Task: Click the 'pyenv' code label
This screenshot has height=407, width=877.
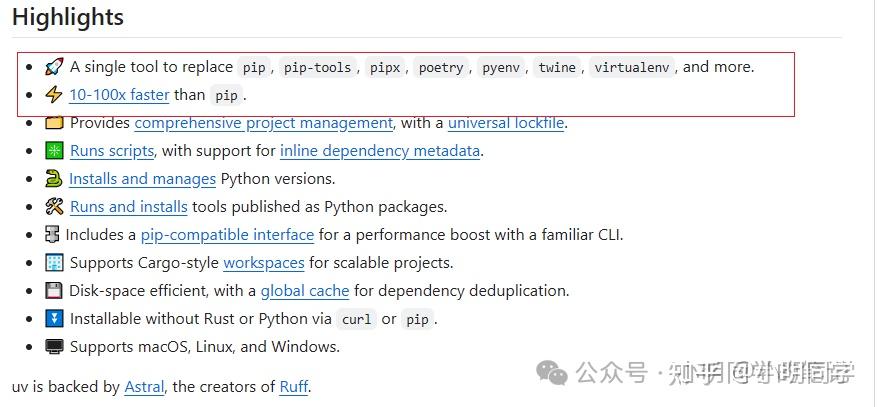Action: 501,68
